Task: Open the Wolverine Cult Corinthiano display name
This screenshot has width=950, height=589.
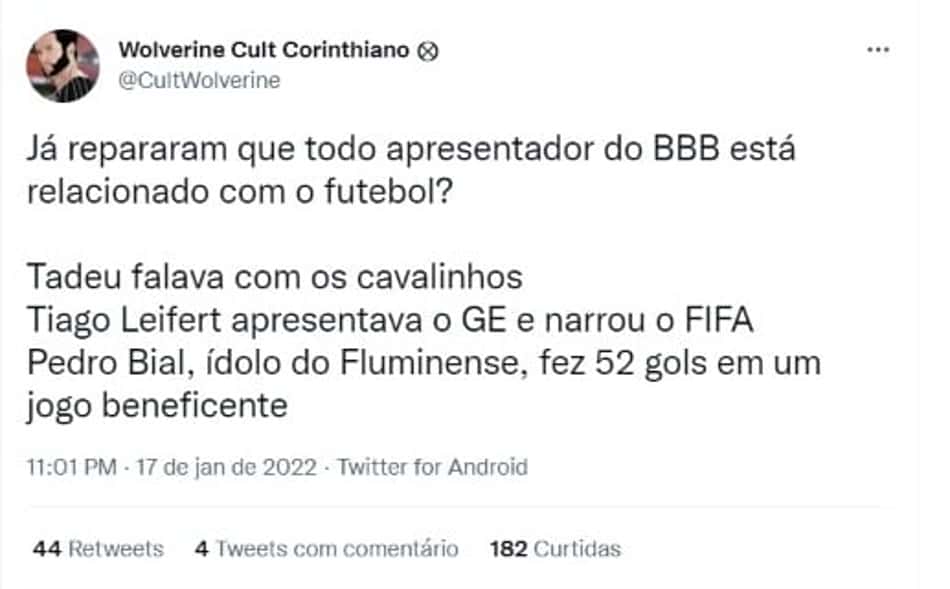Action: click(264, 50)
